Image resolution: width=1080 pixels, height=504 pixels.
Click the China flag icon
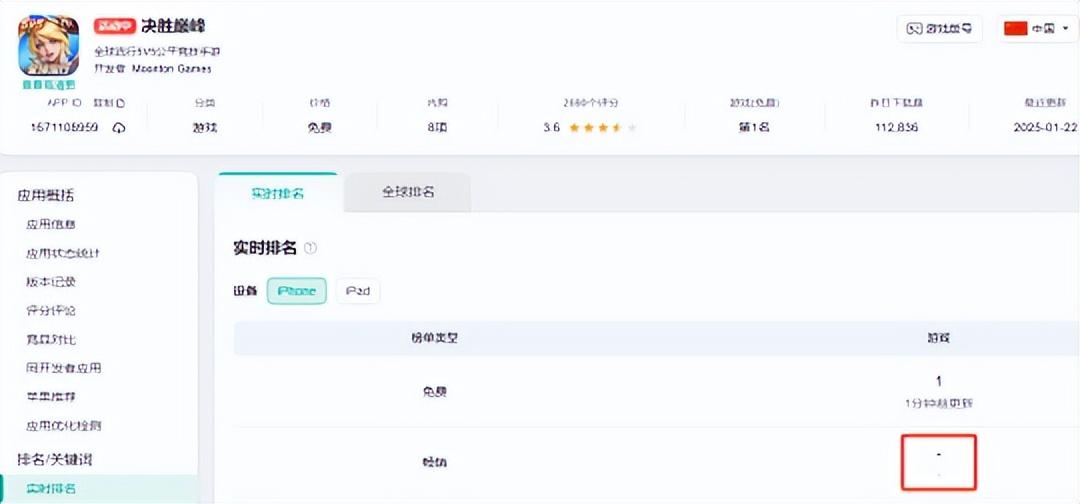pyautogui.click(x=1016, y=28)
